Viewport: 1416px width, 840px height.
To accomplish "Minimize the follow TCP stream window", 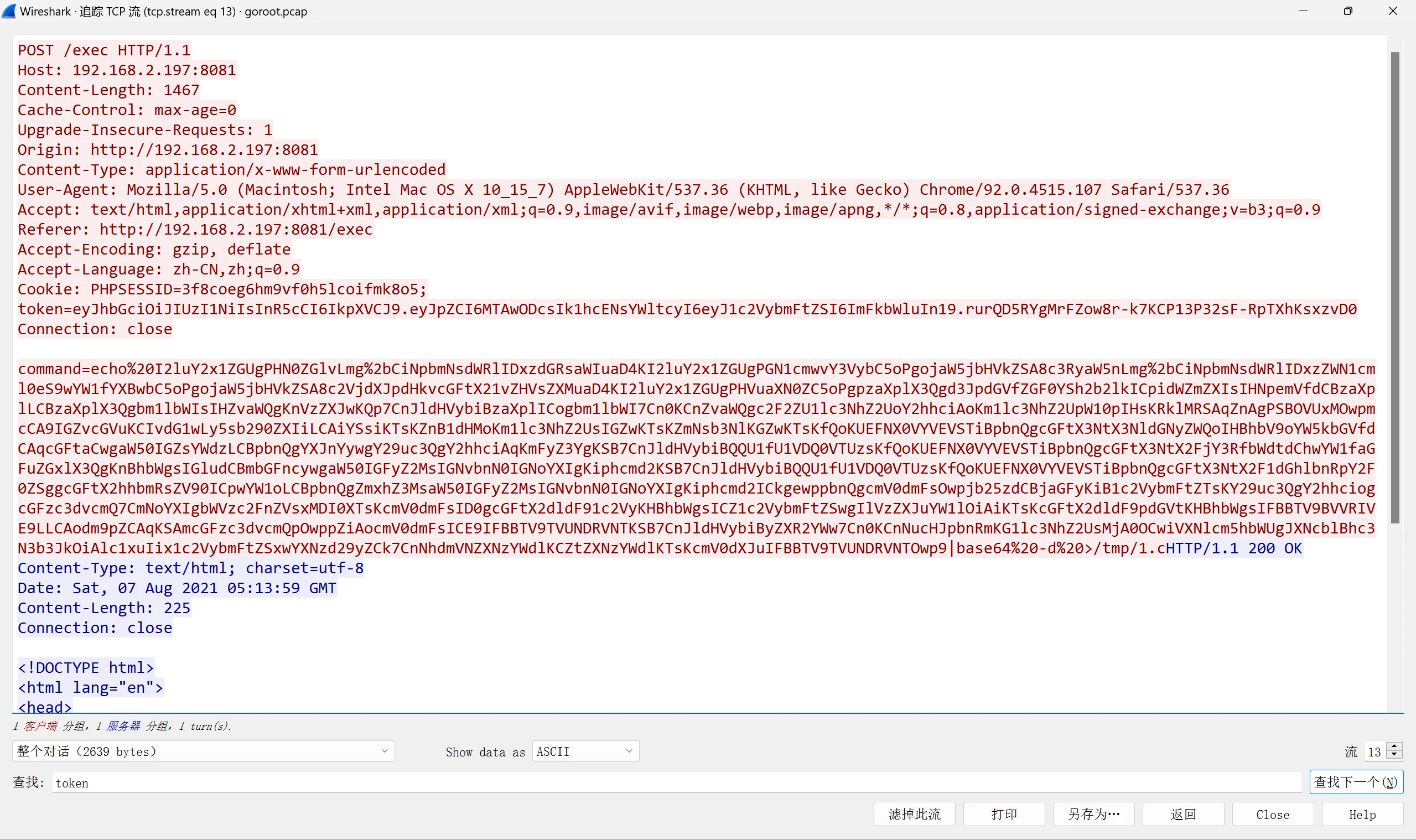I will point(1303,11).
